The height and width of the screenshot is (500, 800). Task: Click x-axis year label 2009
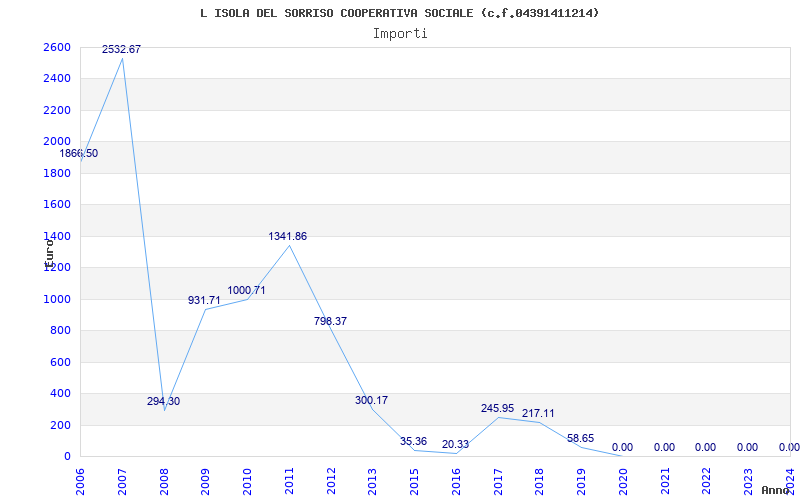click(x=206, y=481)
